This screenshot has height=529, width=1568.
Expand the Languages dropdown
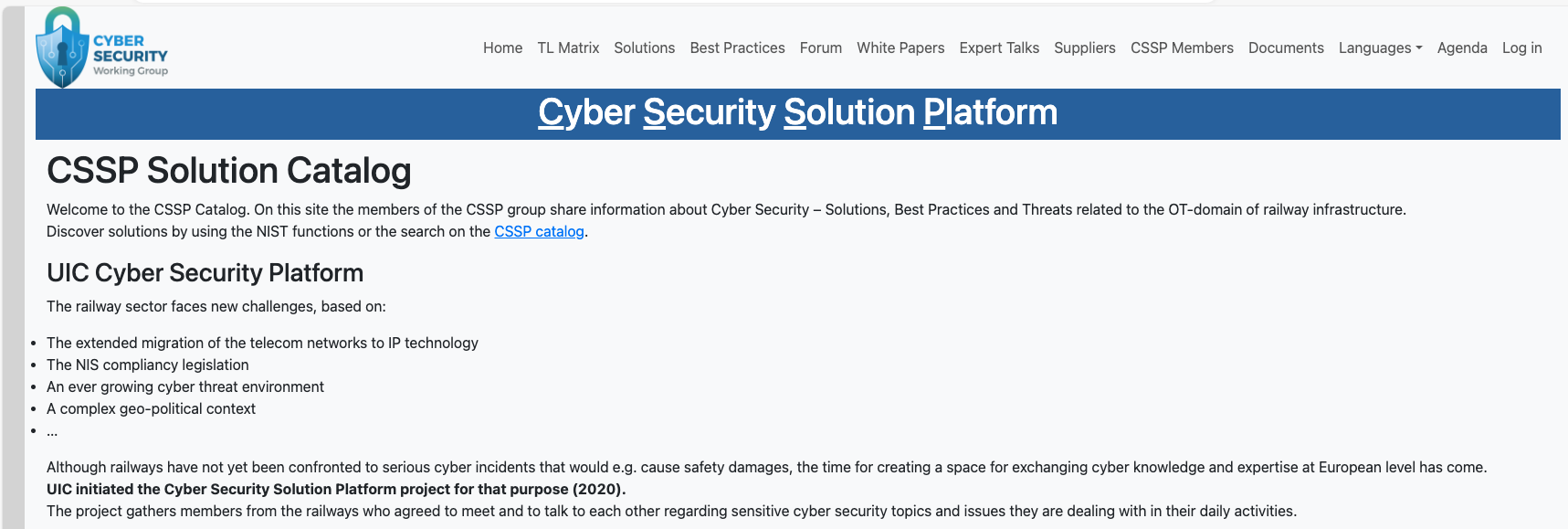pos(1380,48)
